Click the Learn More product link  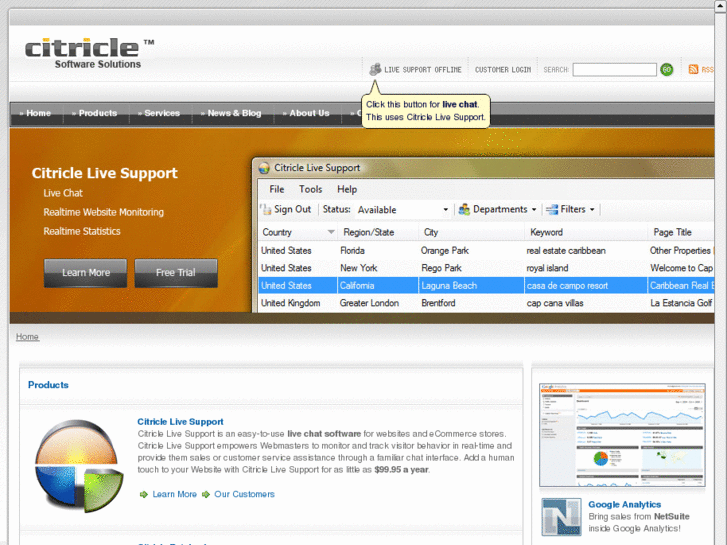[174, 494]
